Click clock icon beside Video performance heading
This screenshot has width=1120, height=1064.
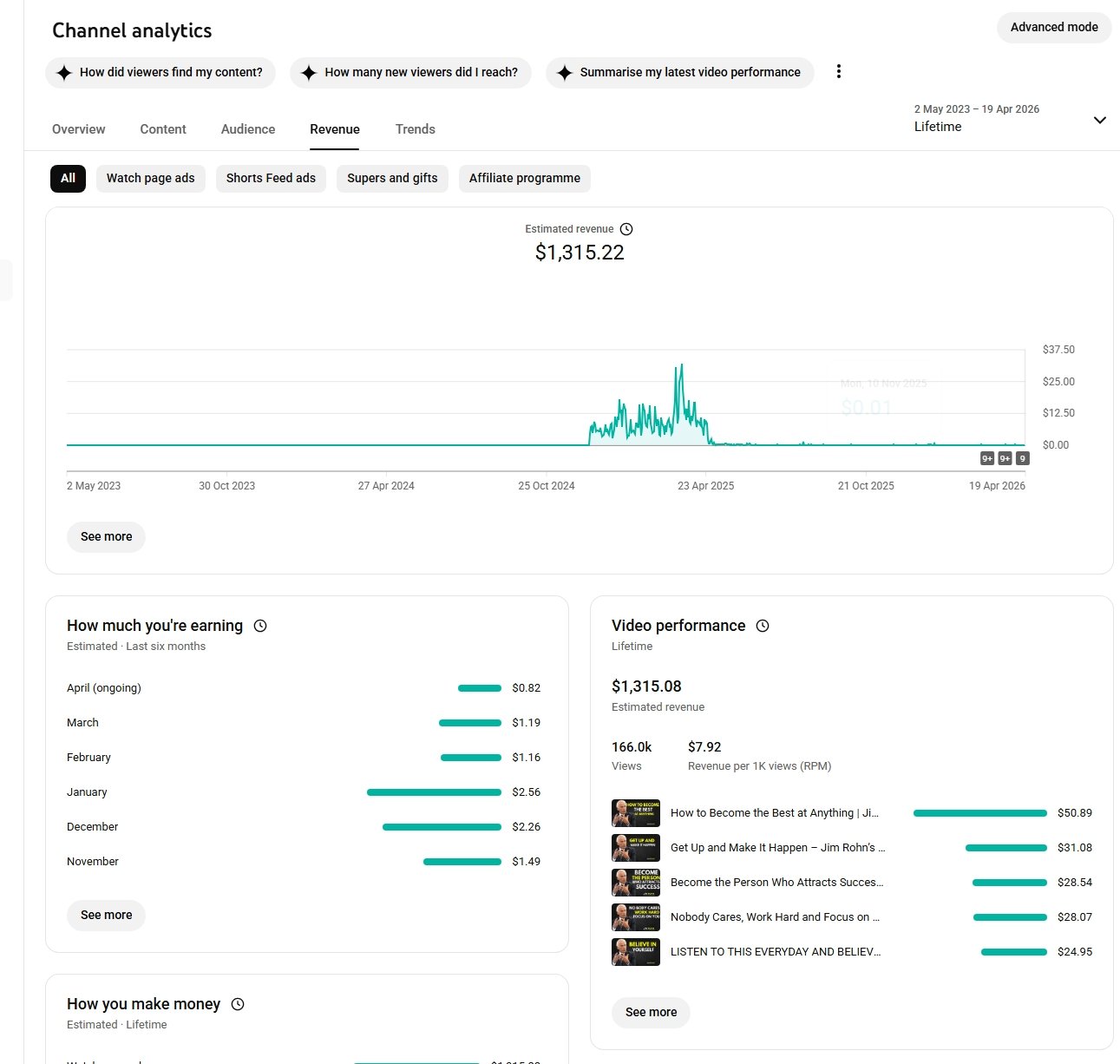pyautogui.click(x=763, y=626)
